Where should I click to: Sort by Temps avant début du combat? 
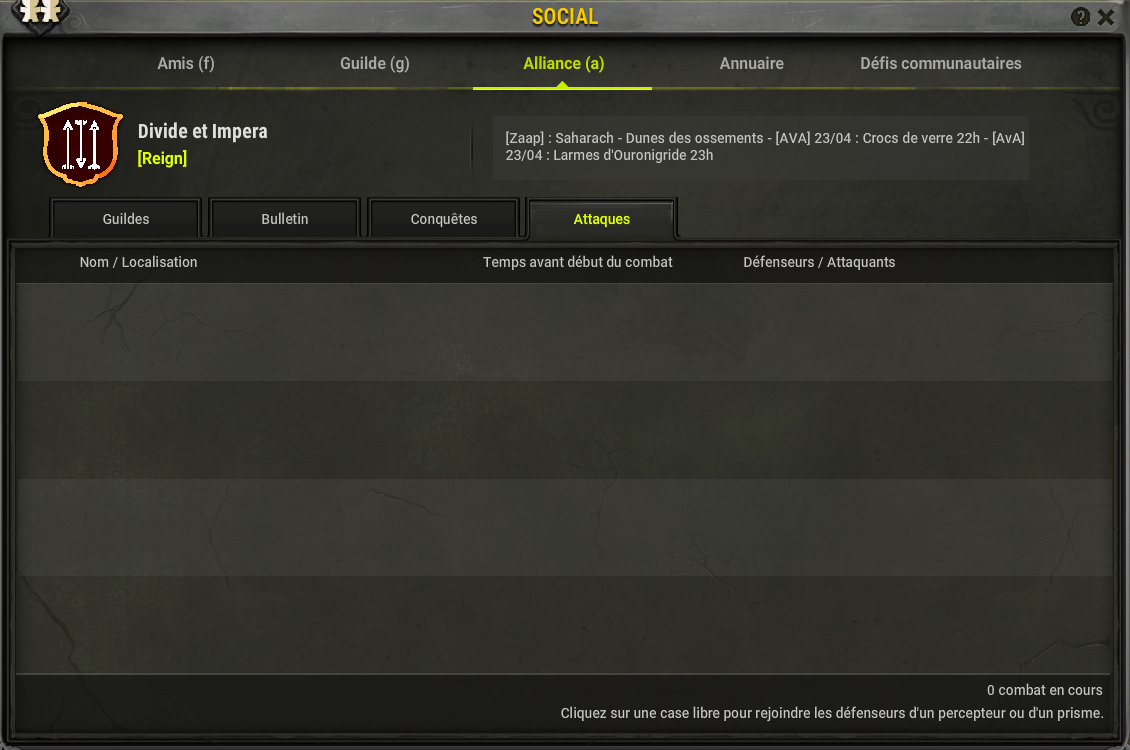[x=577, y=262]
